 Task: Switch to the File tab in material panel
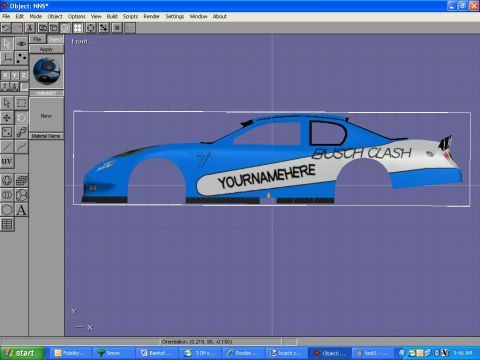[37, 39]
